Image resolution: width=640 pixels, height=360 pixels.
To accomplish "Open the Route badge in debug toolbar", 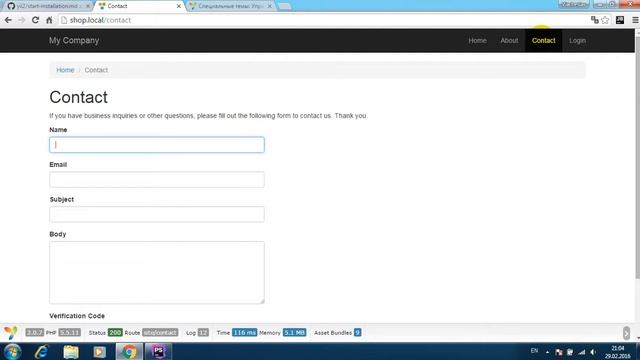I will 160,333.
